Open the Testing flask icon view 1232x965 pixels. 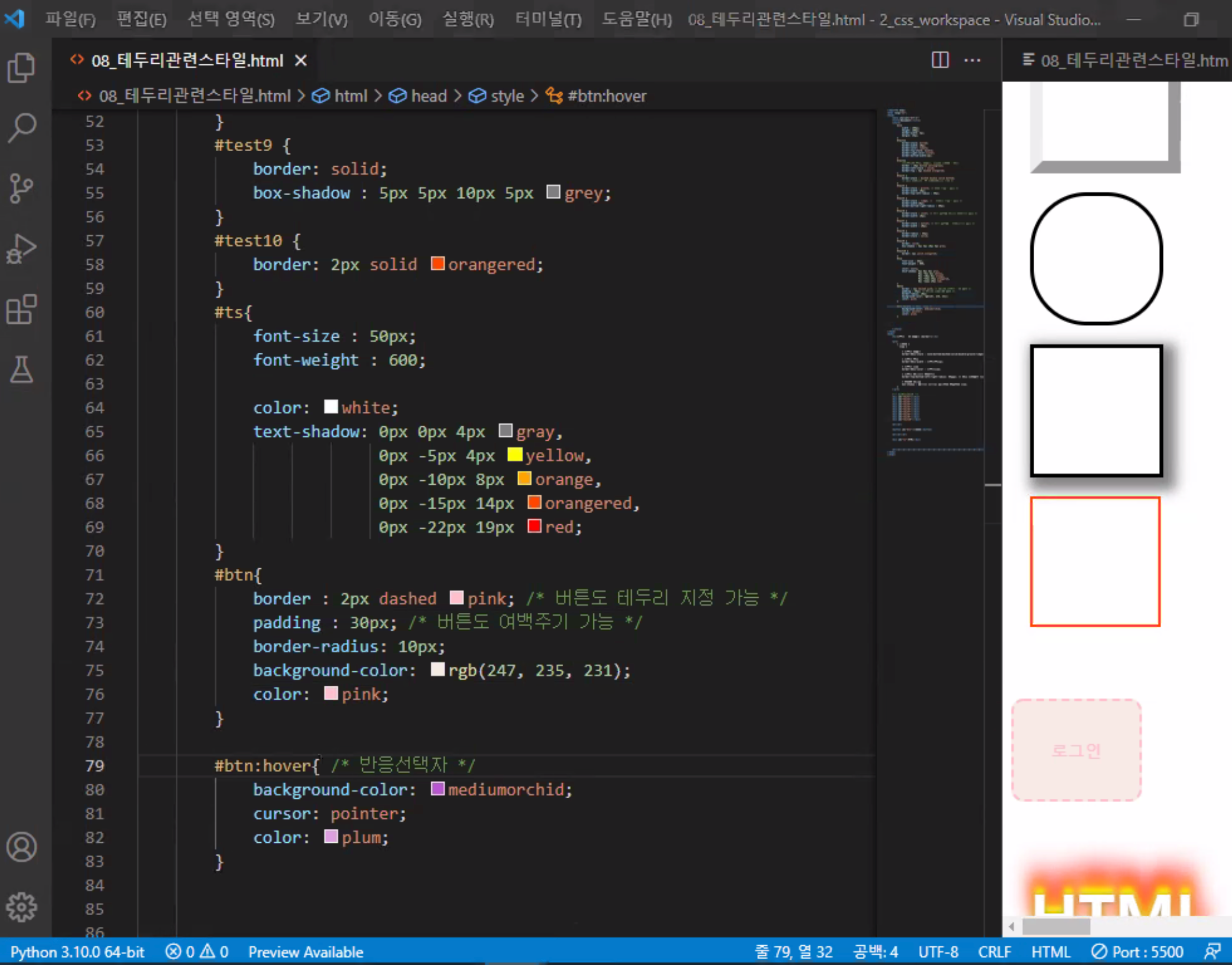(x=21, y=369)
